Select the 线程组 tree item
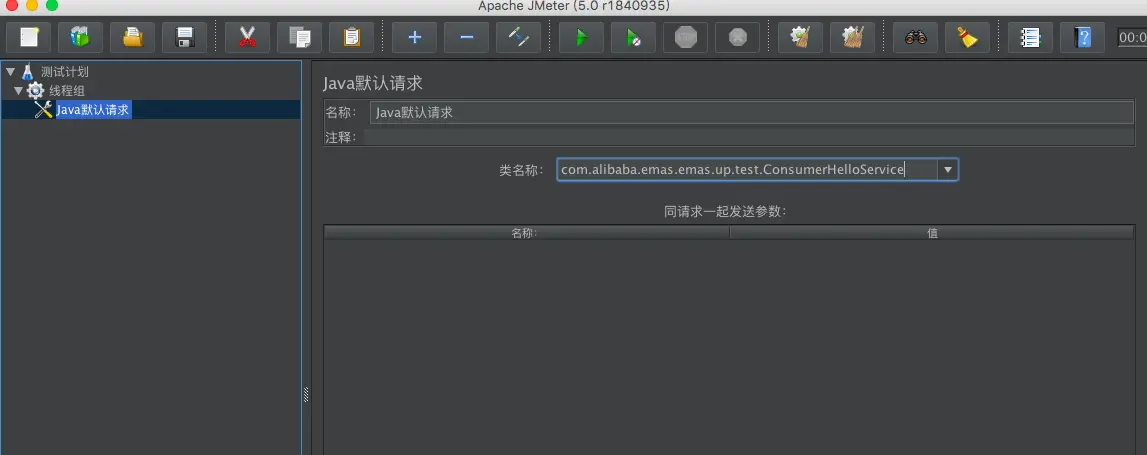Screen dimensions: 1147x455 coord(67,91)
